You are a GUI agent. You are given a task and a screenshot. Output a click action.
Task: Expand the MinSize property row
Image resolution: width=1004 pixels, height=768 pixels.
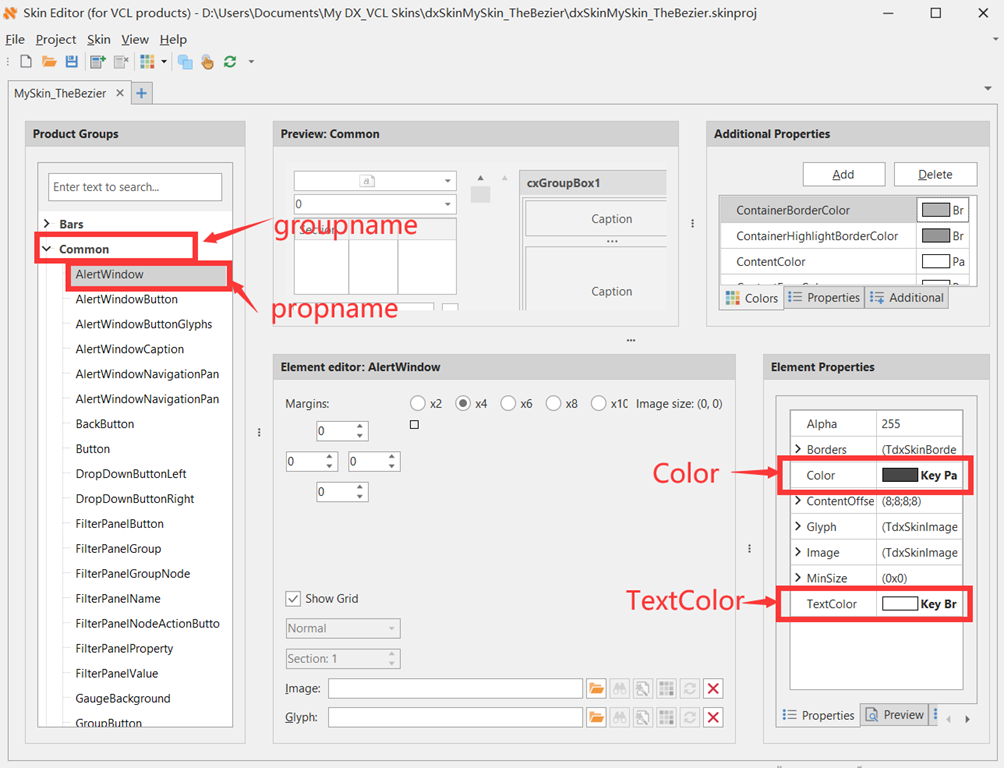798,577
